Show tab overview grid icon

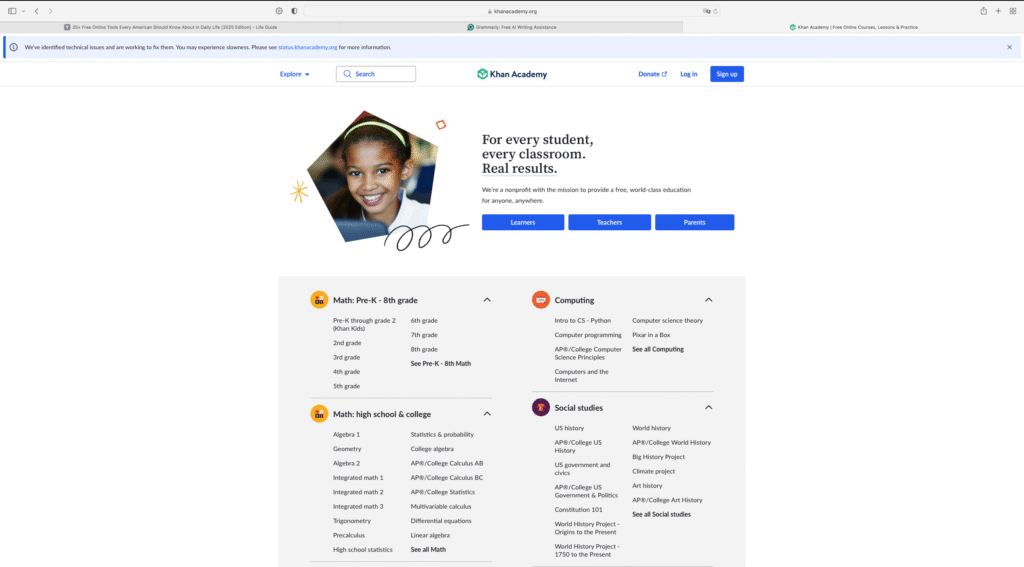[1013, 11]
